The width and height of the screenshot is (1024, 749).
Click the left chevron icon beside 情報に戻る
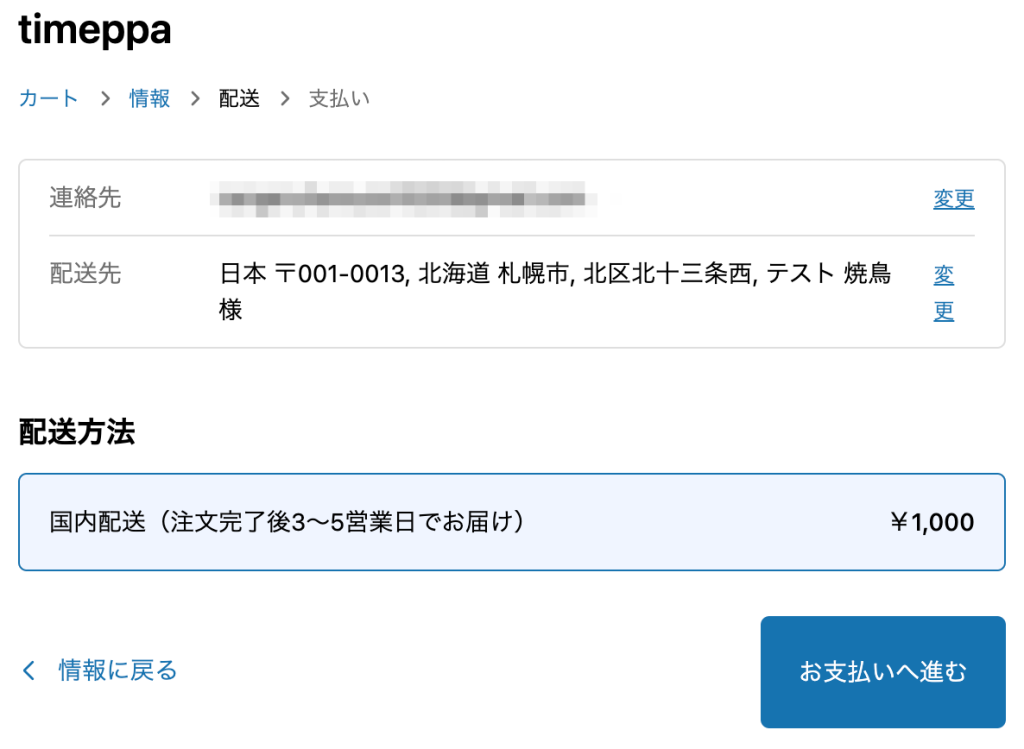[x=28, y=671]
